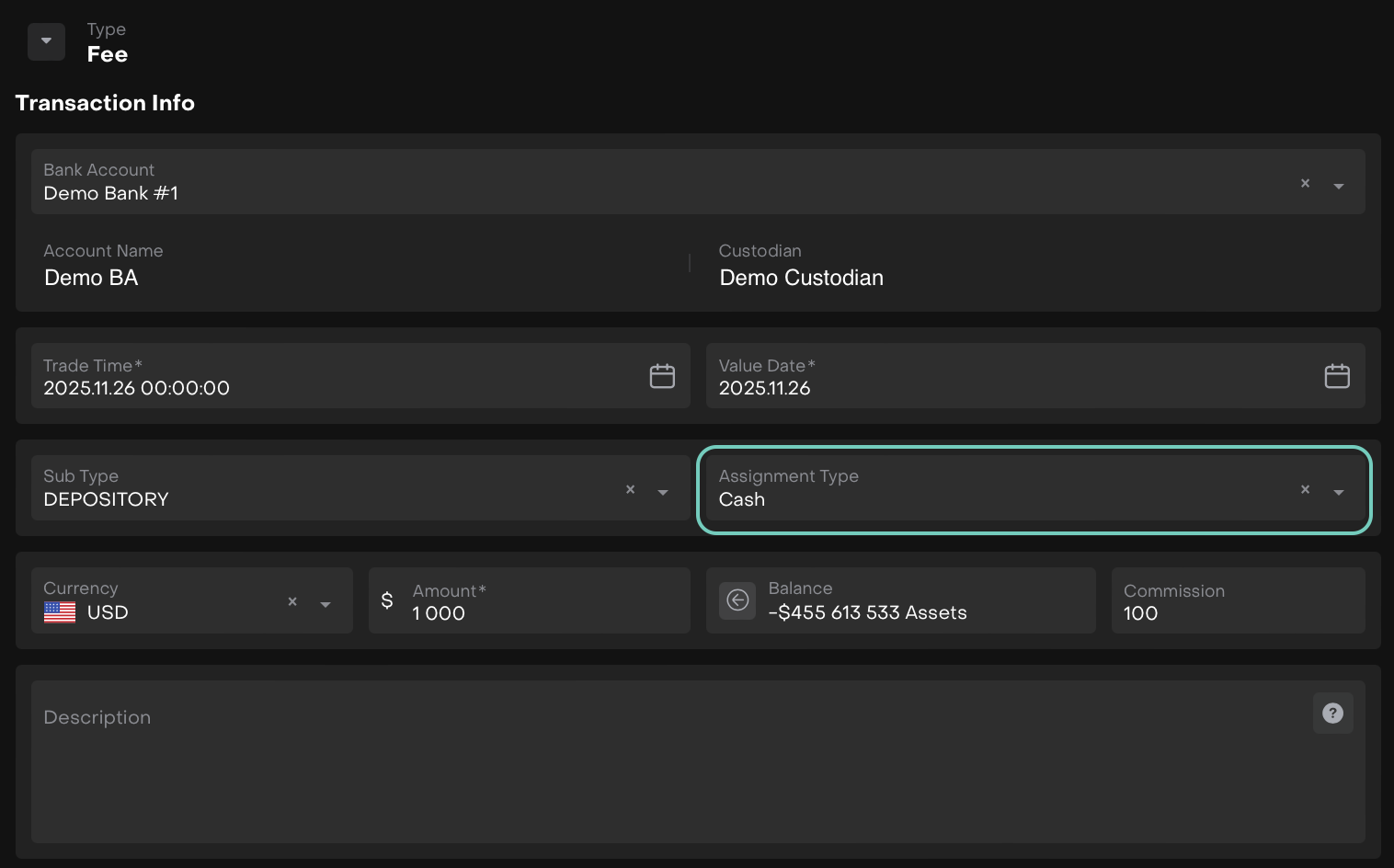The image size is (1394, 868).
Task: Click the Balance left arrow icon
Action: [737, 600]
